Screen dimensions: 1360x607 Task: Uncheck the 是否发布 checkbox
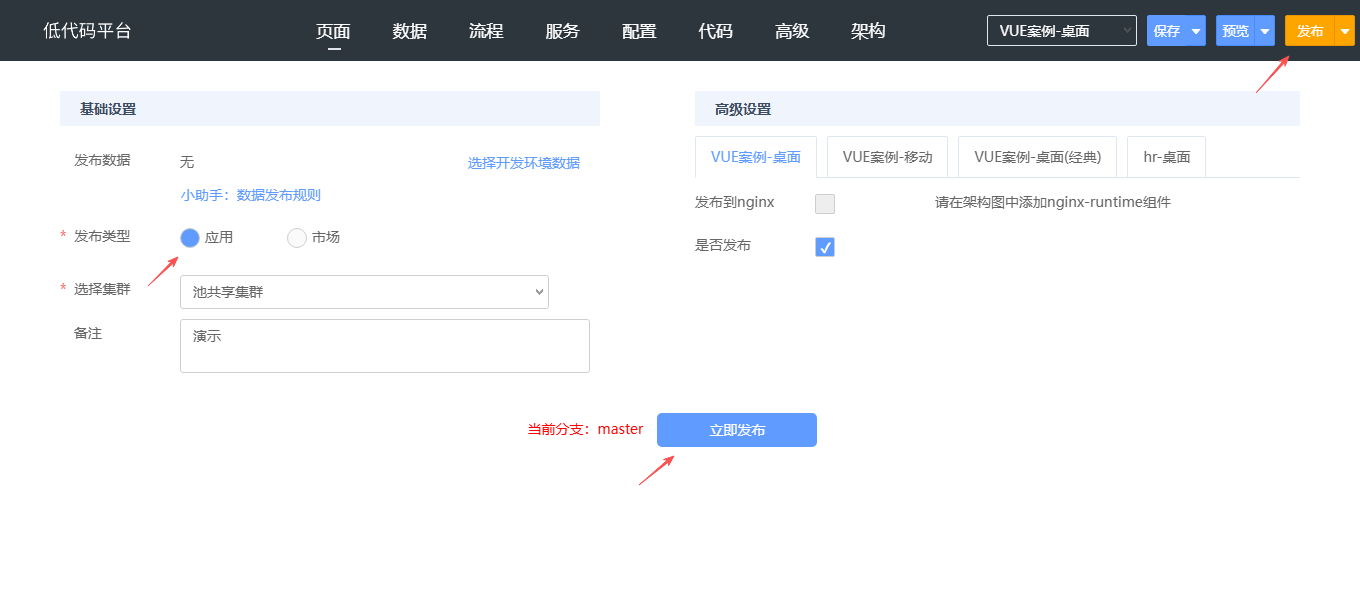point(825,247)
